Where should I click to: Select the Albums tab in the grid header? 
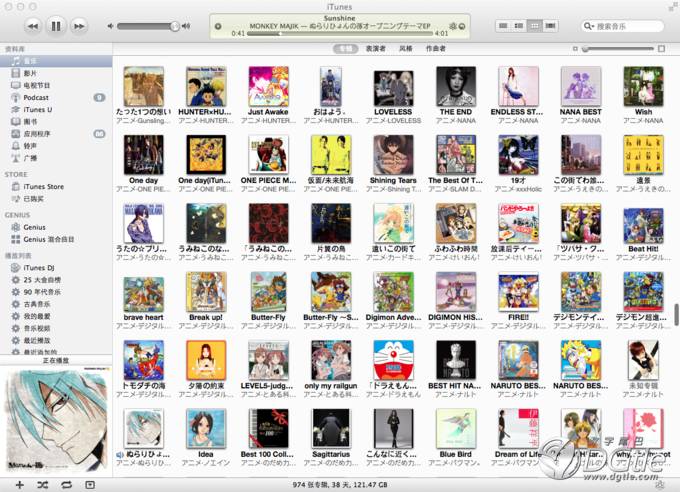[x=346, y=49]
